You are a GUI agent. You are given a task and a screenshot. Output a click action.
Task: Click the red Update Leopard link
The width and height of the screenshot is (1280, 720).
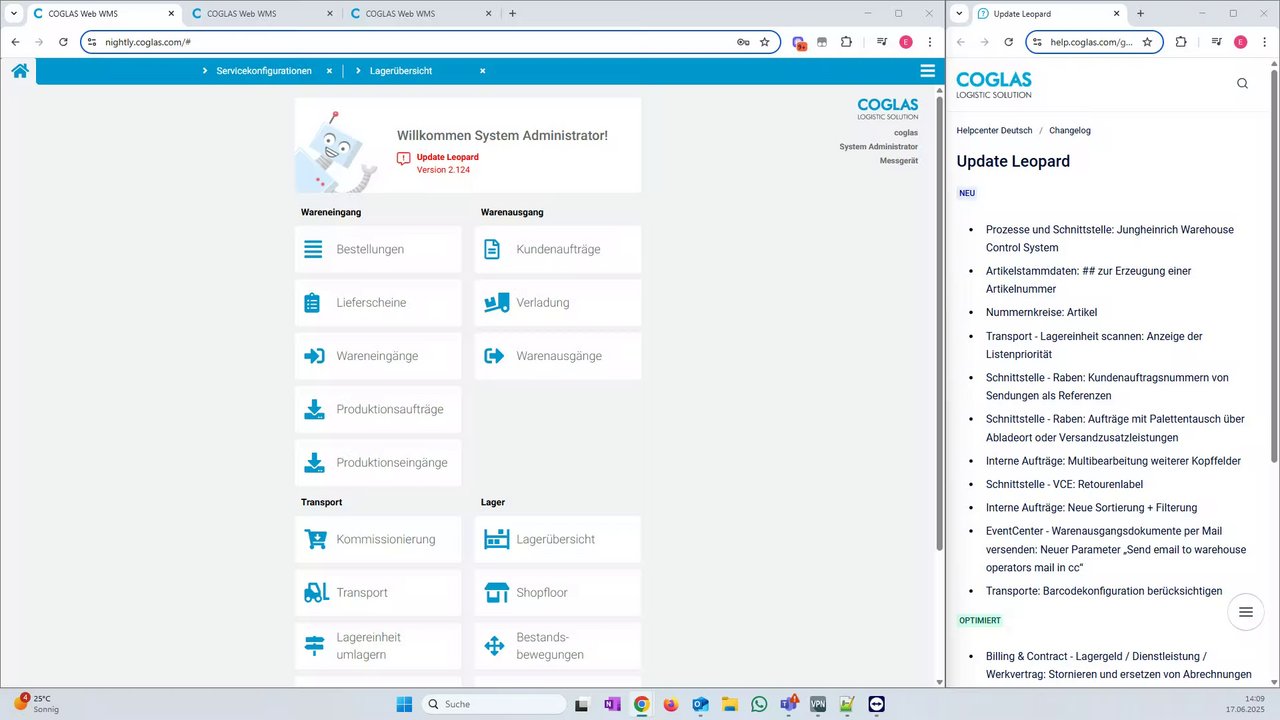click(x=447, y=157)
